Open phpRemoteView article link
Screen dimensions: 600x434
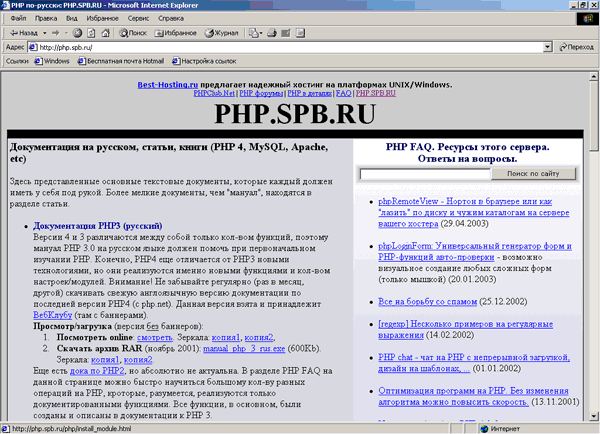tap(474, 212)
